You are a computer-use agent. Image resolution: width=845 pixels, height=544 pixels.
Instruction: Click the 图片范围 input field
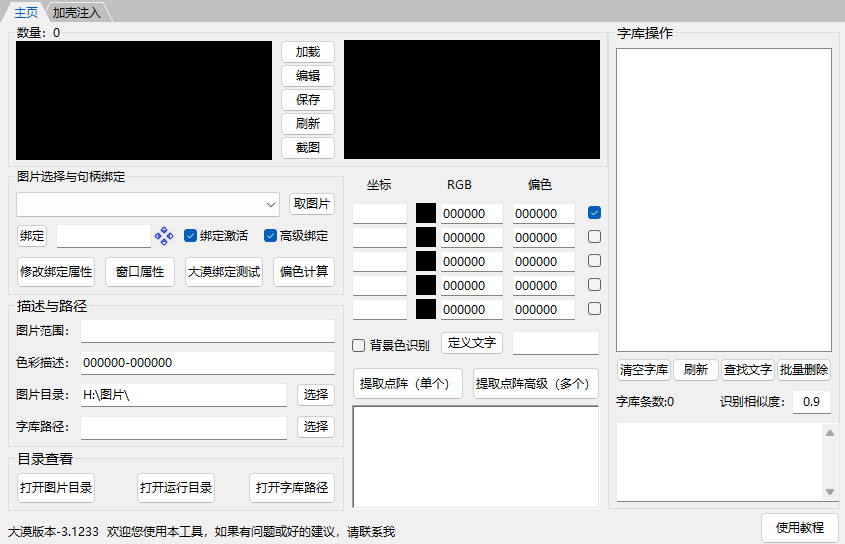(x=207, y=330)
